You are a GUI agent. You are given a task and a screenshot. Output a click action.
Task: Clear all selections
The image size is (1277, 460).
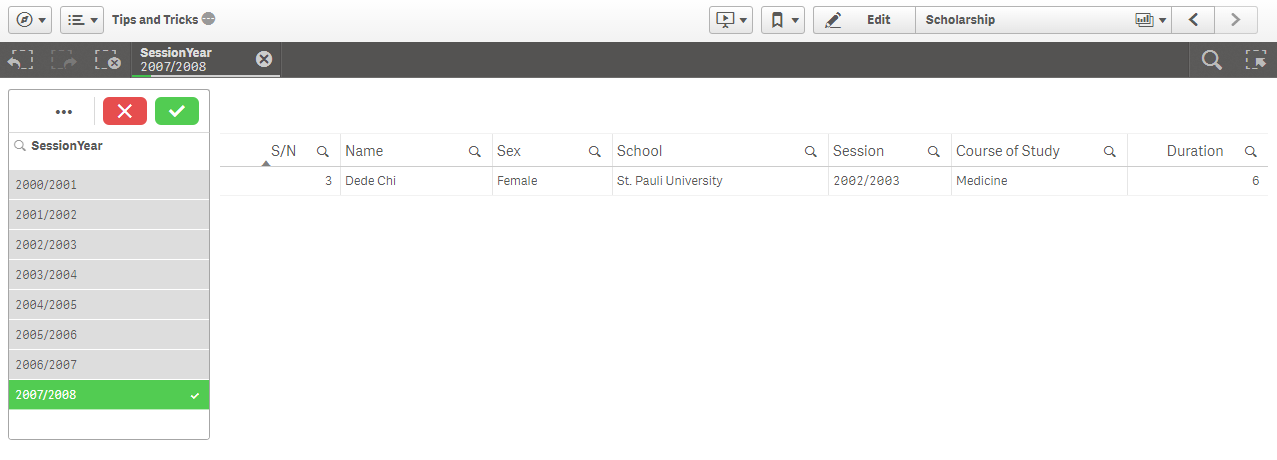pos(107,60)
